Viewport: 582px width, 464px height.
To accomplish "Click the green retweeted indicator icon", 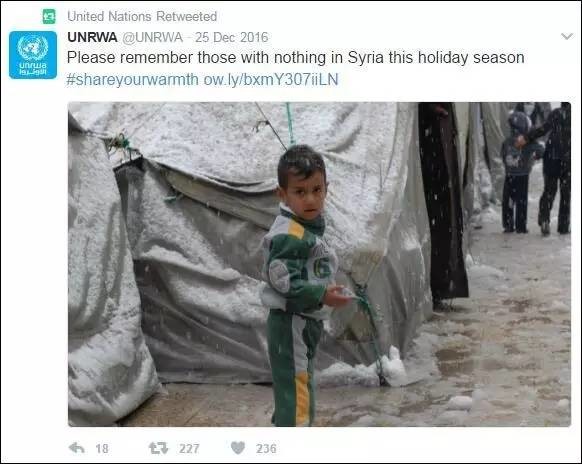I will pos(49,16).
